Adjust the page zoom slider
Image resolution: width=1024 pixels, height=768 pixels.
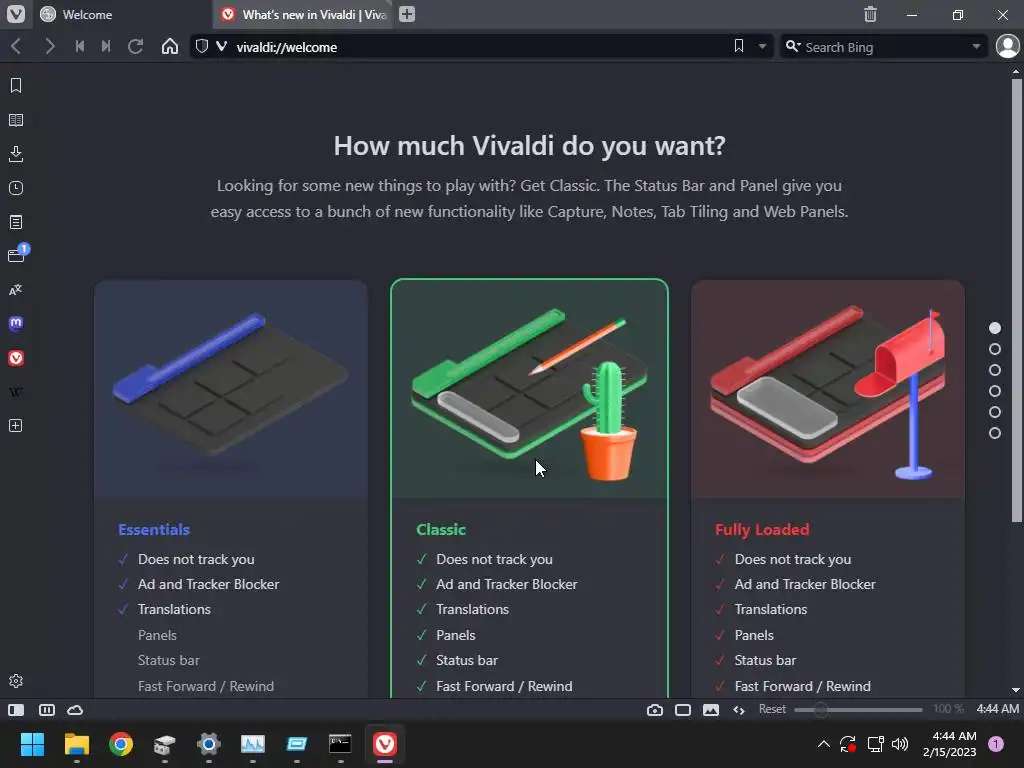(x=858, y=709)
